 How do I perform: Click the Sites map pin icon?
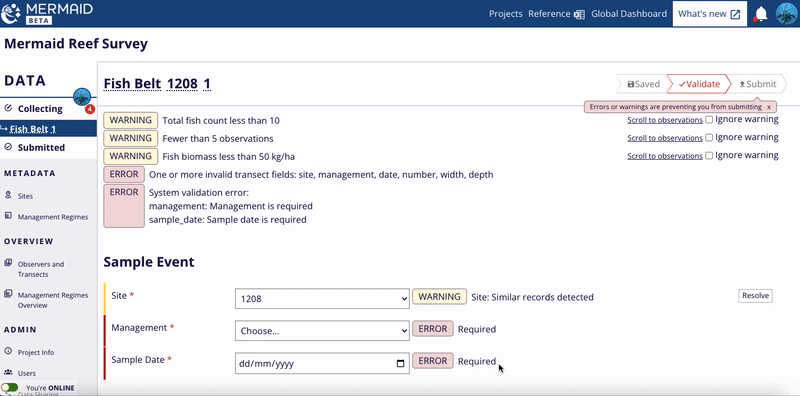(x=8, y=195)
